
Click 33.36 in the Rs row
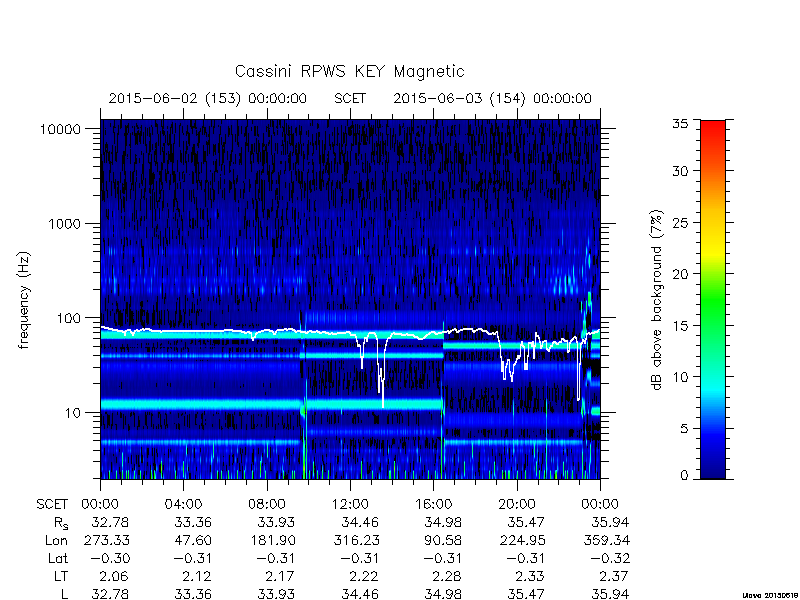tap(193, 522)
